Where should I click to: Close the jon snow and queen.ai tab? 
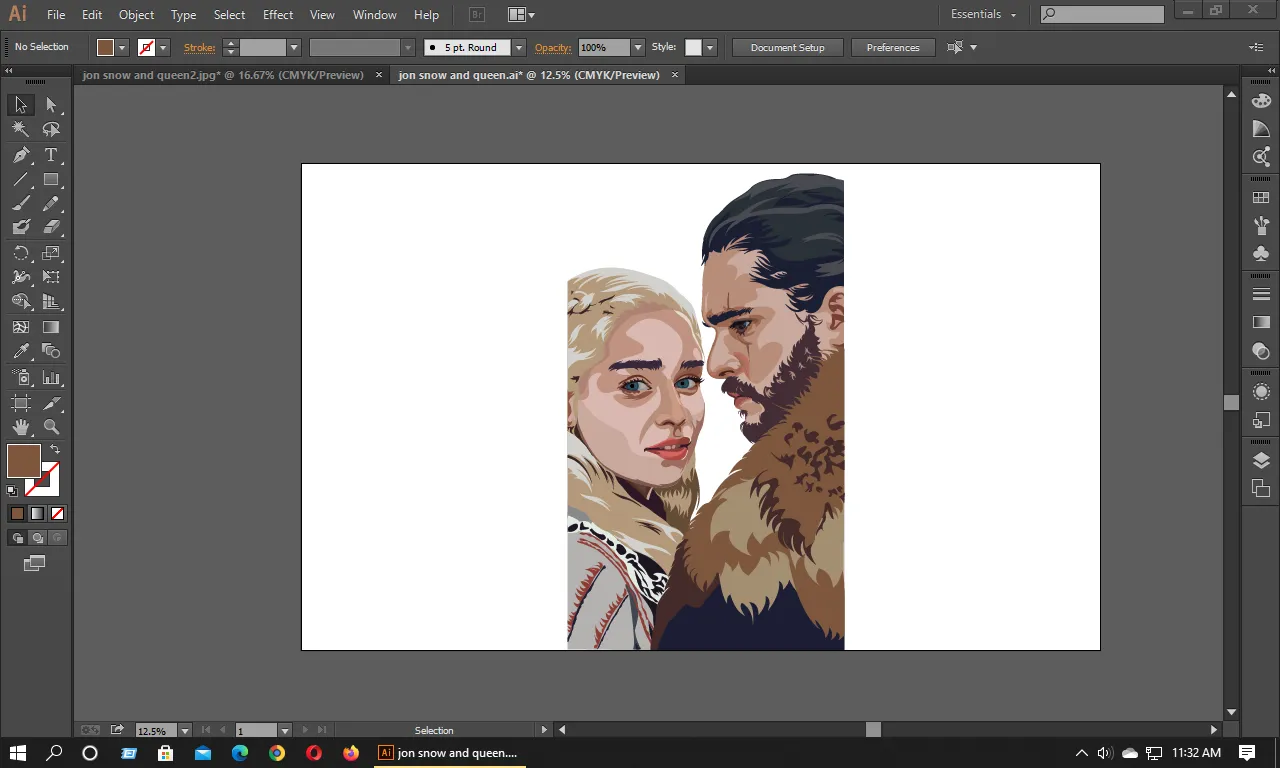click(x=675, y=75)
